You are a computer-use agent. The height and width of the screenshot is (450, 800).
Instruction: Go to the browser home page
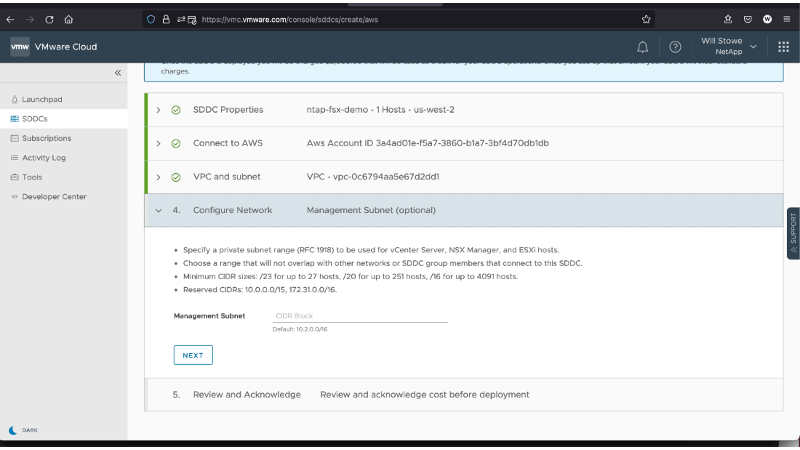tap(68, 18)
